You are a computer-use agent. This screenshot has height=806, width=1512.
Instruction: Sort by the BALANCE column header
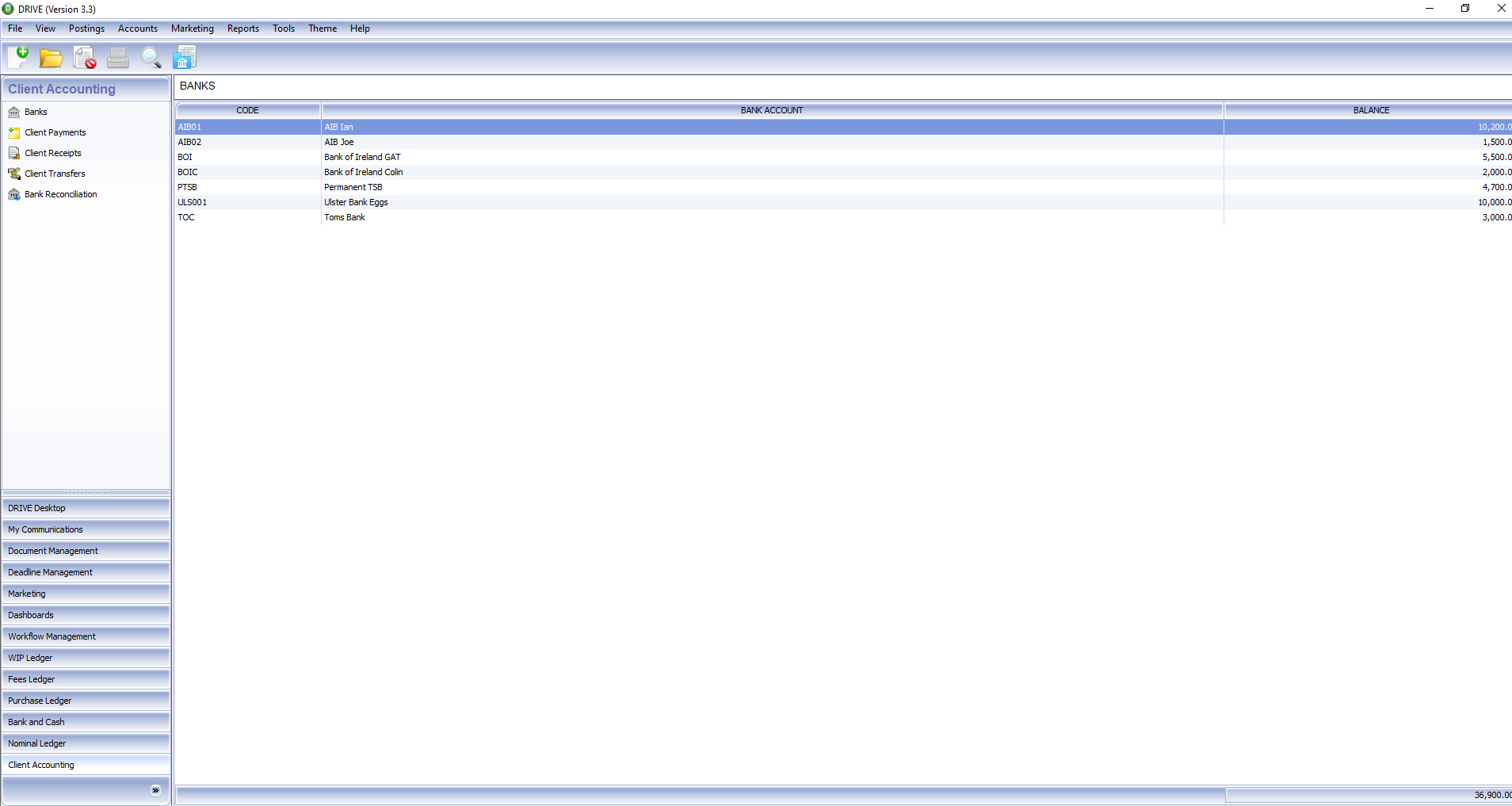click(x=1369, y=110)
